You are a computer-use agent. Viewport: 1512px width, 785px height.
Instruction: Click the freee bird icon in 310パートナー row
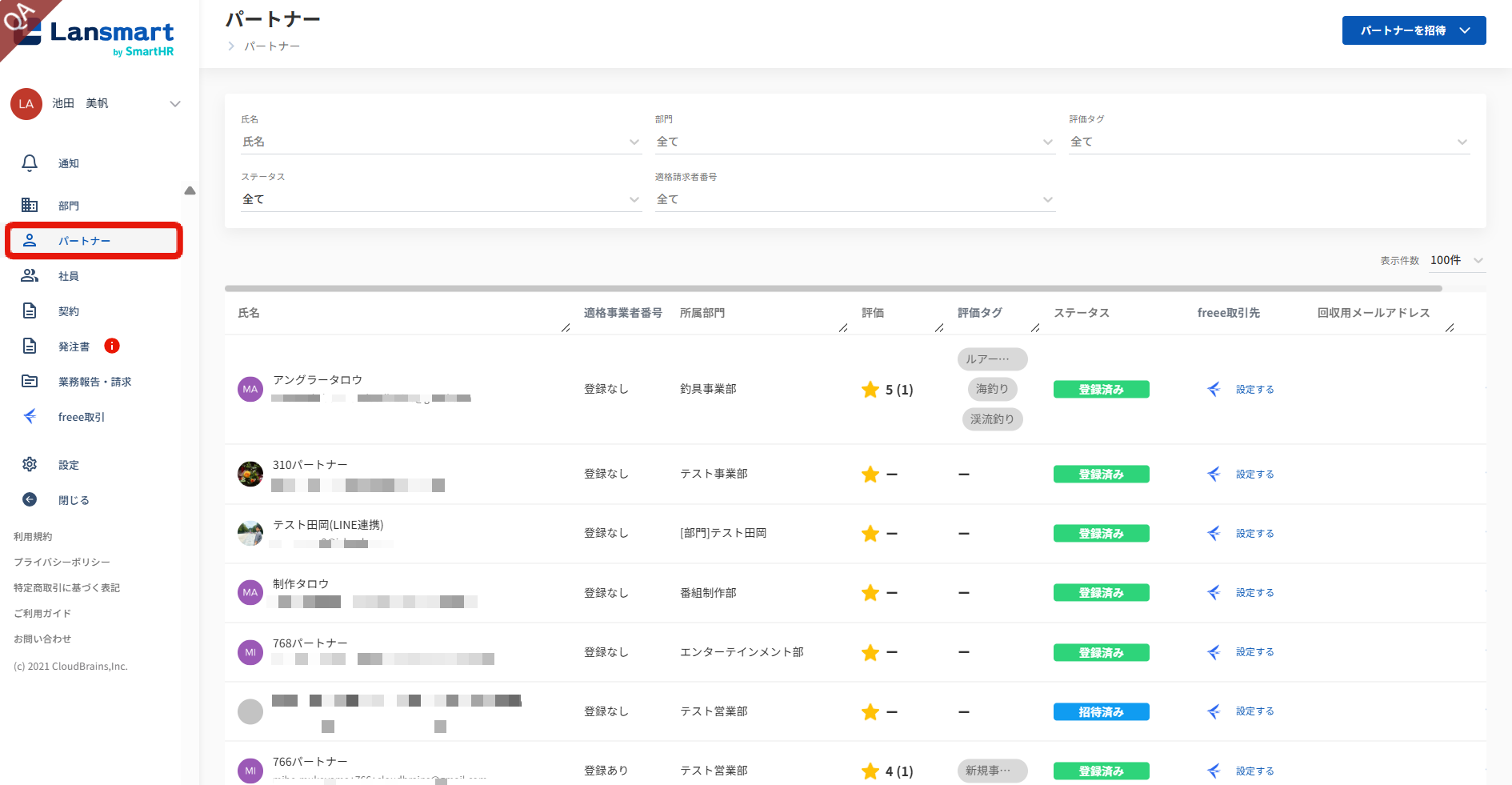pos(1214,474)
